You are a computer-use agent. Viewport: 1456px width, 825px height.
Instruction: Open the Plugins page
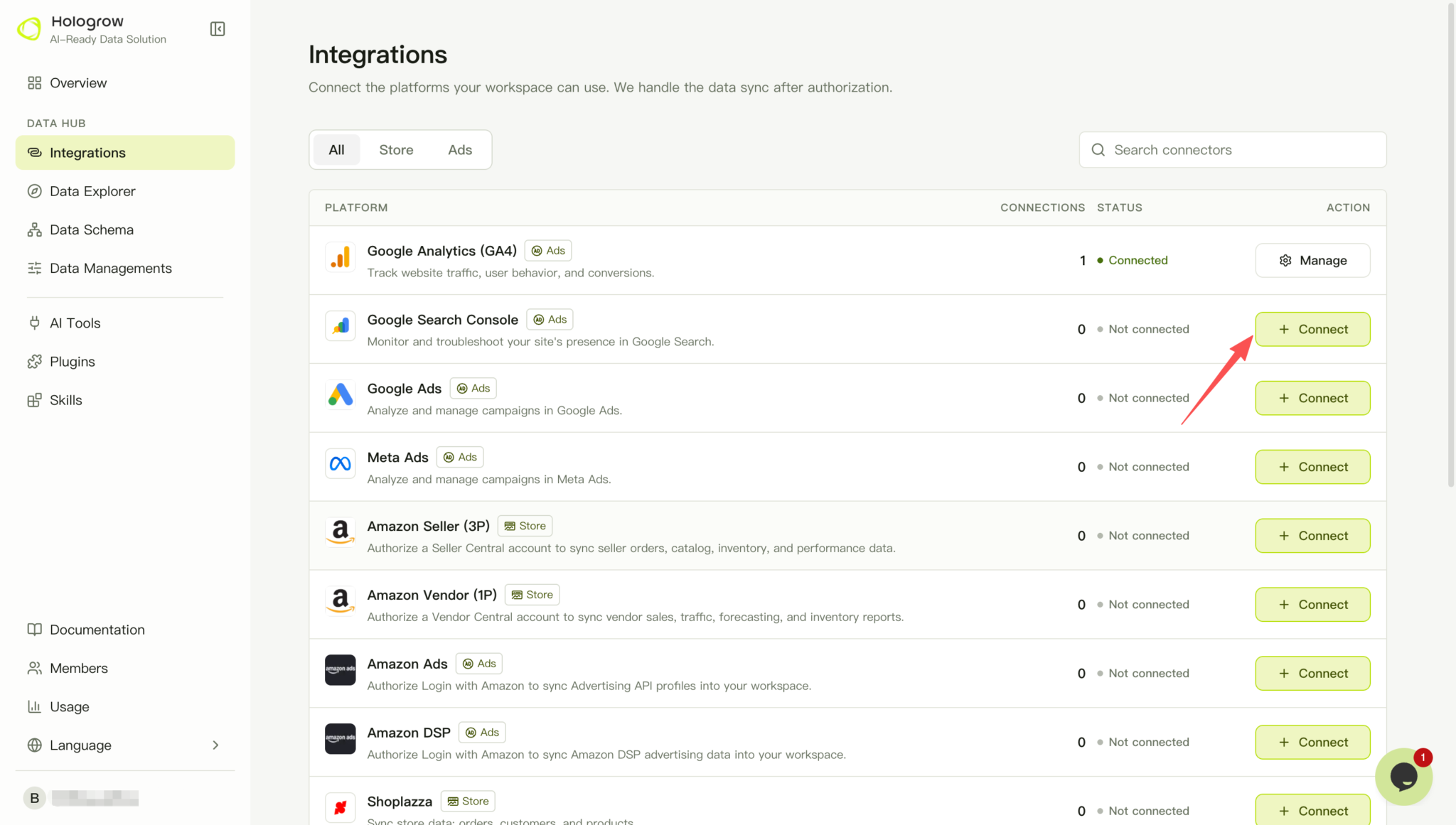pos(125,362)
